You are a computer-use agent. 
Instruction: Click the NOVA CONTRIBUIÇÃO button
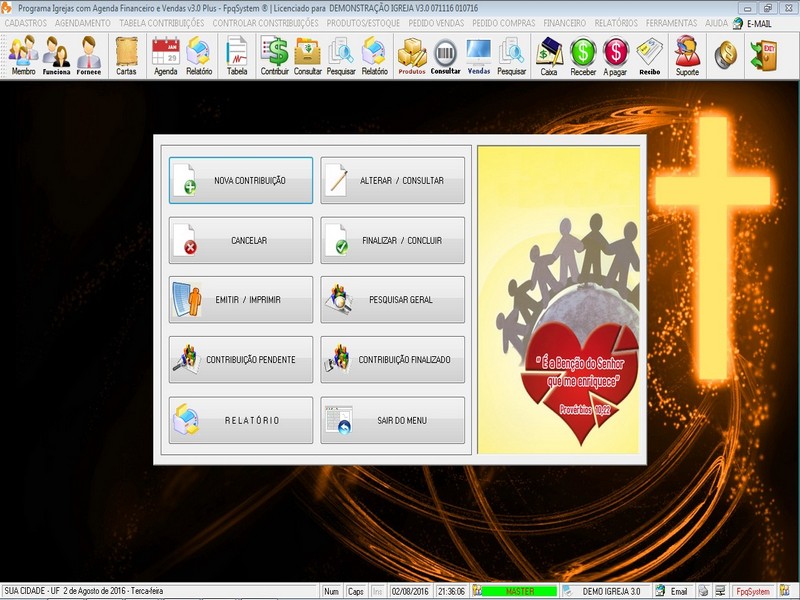point(241,181)
